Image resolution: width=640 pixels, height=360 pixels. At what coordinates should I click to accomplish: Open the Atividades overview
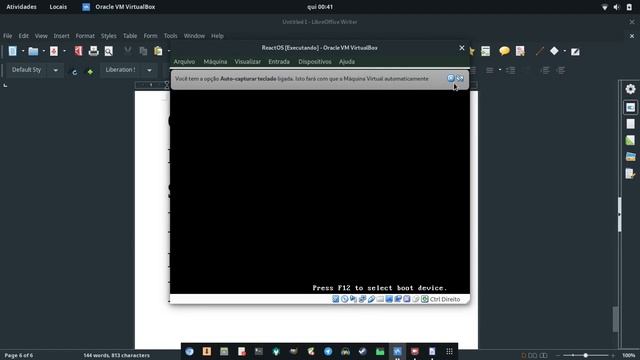click(21, 7)
